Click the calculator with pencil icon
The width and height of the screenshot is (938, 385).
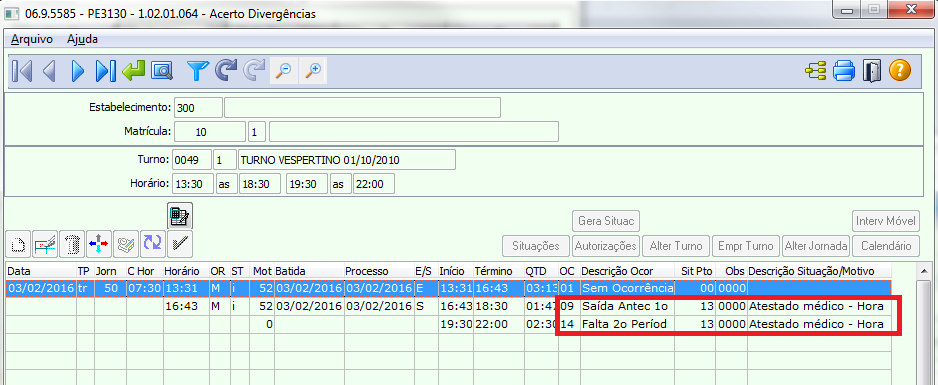pyautogui.click(x=179, y=216)
